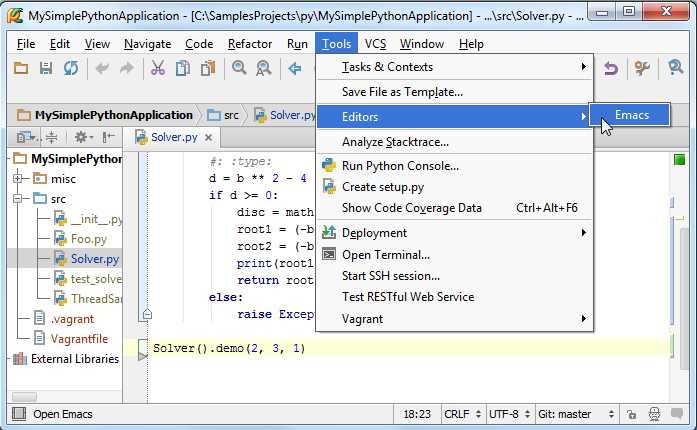Choose Open Terminal

click(x=455, y=255)
